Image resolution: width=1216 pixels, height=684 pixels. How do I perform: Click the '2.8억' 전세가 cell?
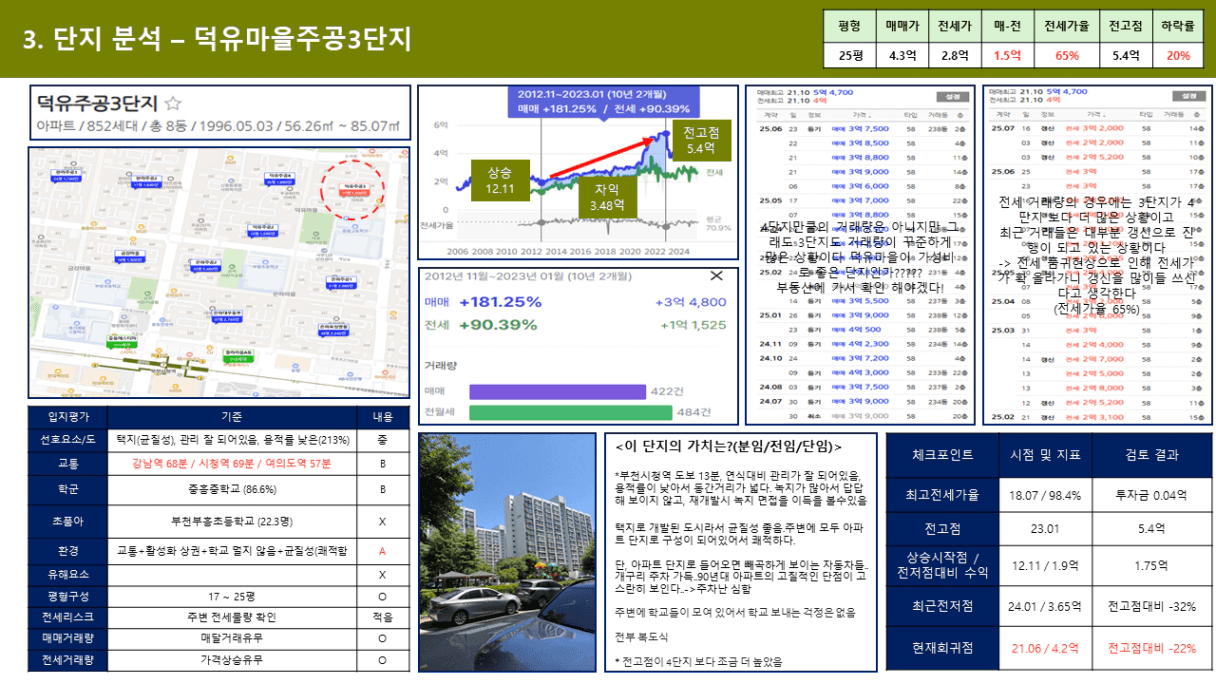tap(955, 56)
